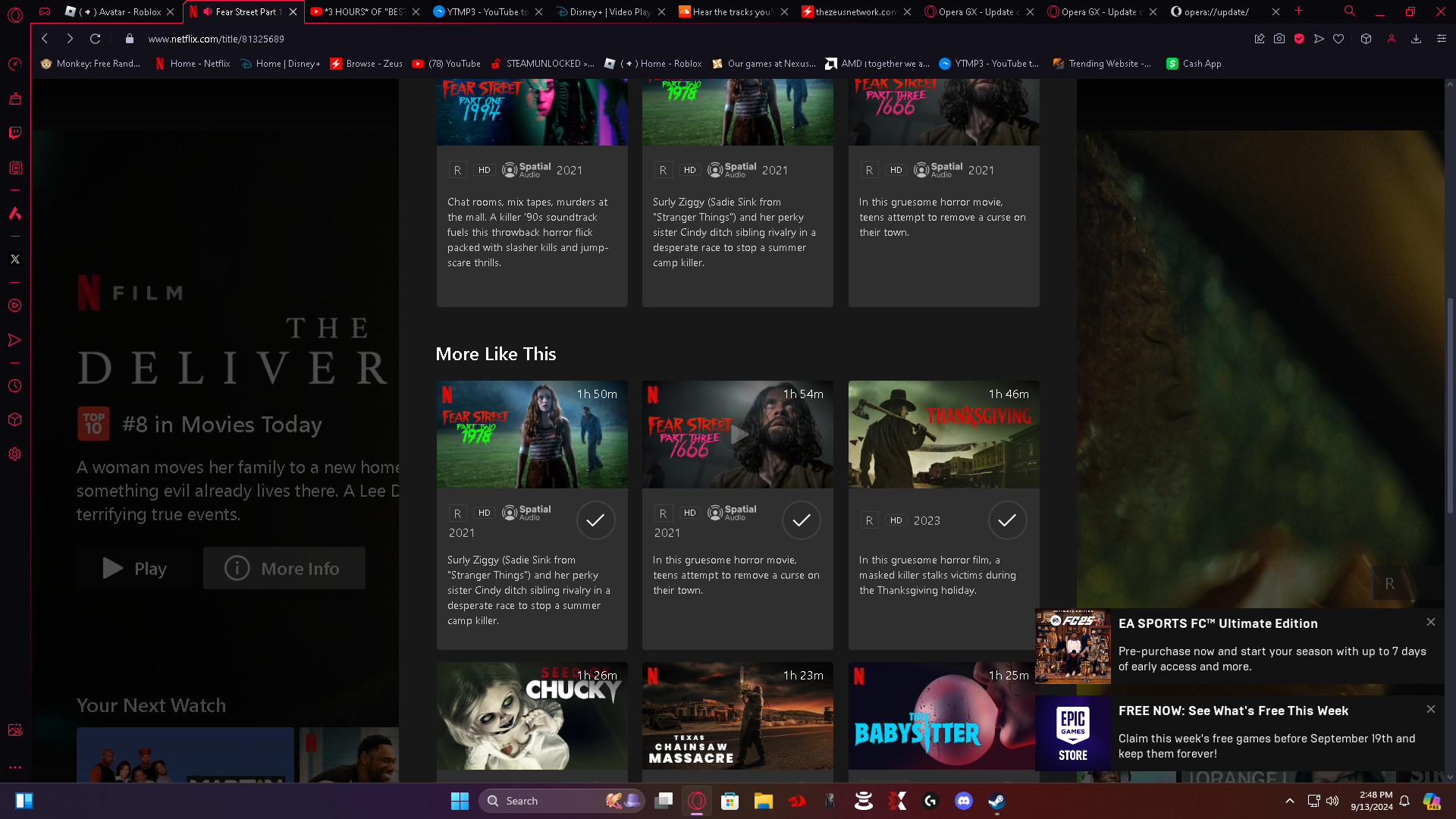Close the YTMP3 - YouTube tab

tap(538, 12)
